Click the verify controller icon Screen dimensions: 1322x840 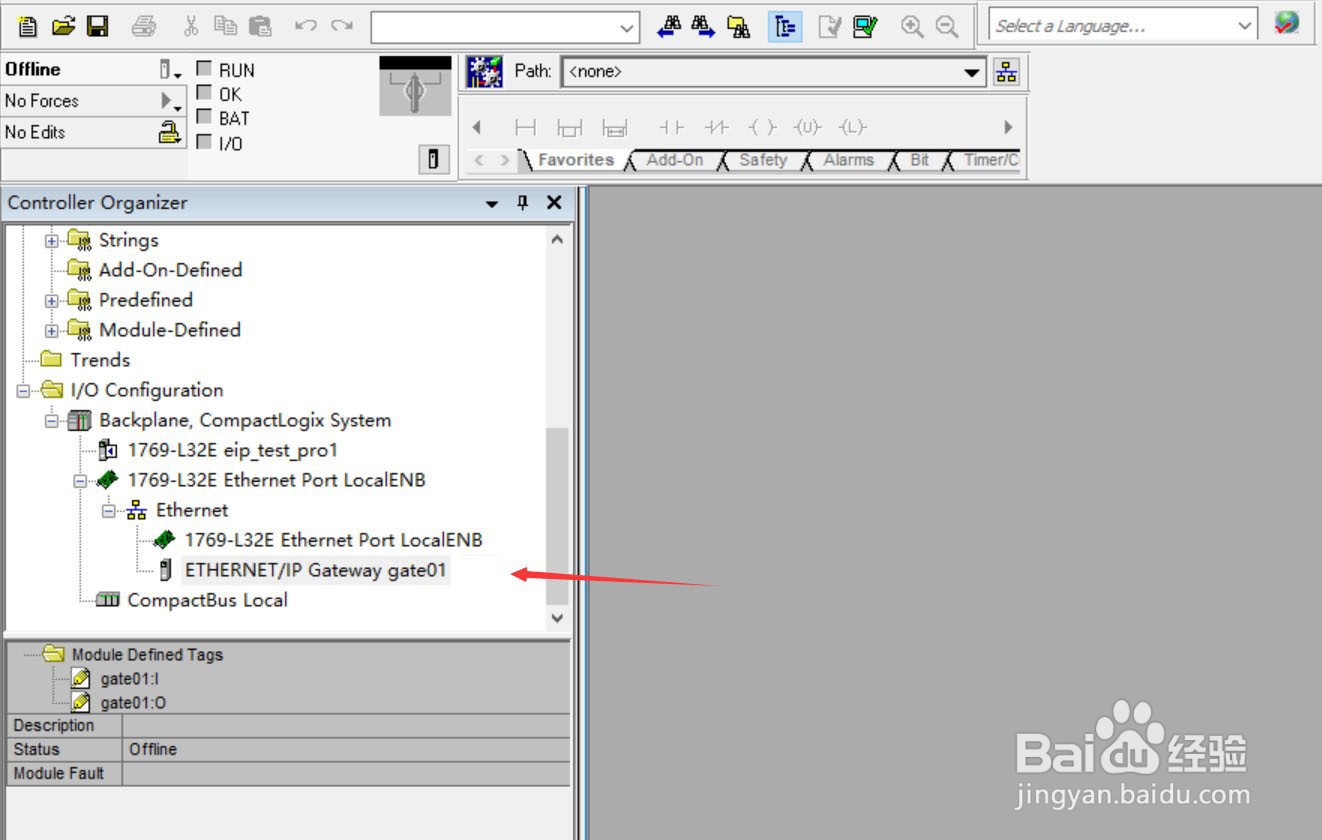pos(865,27)
